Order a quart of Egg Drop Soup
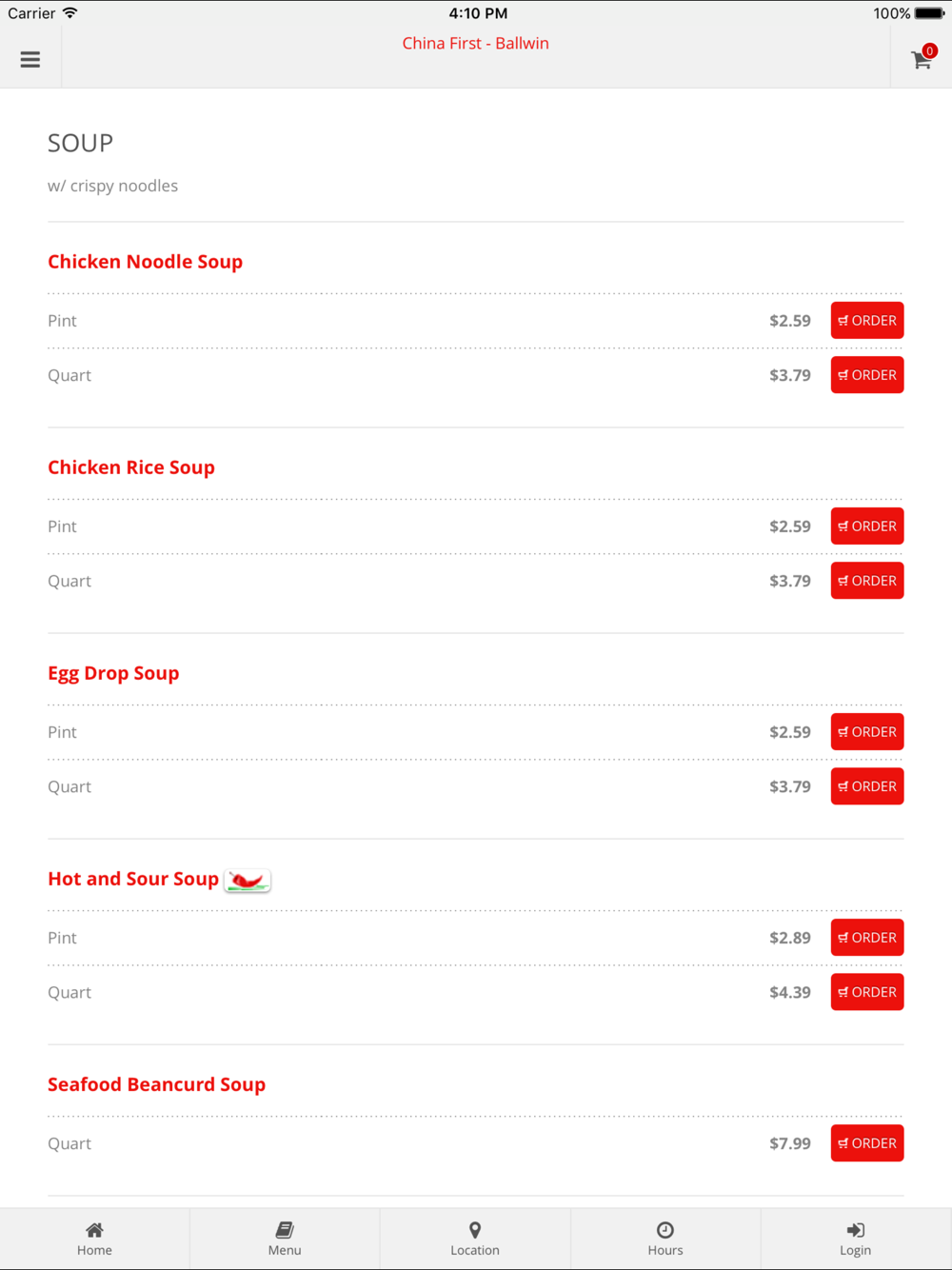Image resolution: width=952 pixels, height=1270 pixels. coord(866,786)
